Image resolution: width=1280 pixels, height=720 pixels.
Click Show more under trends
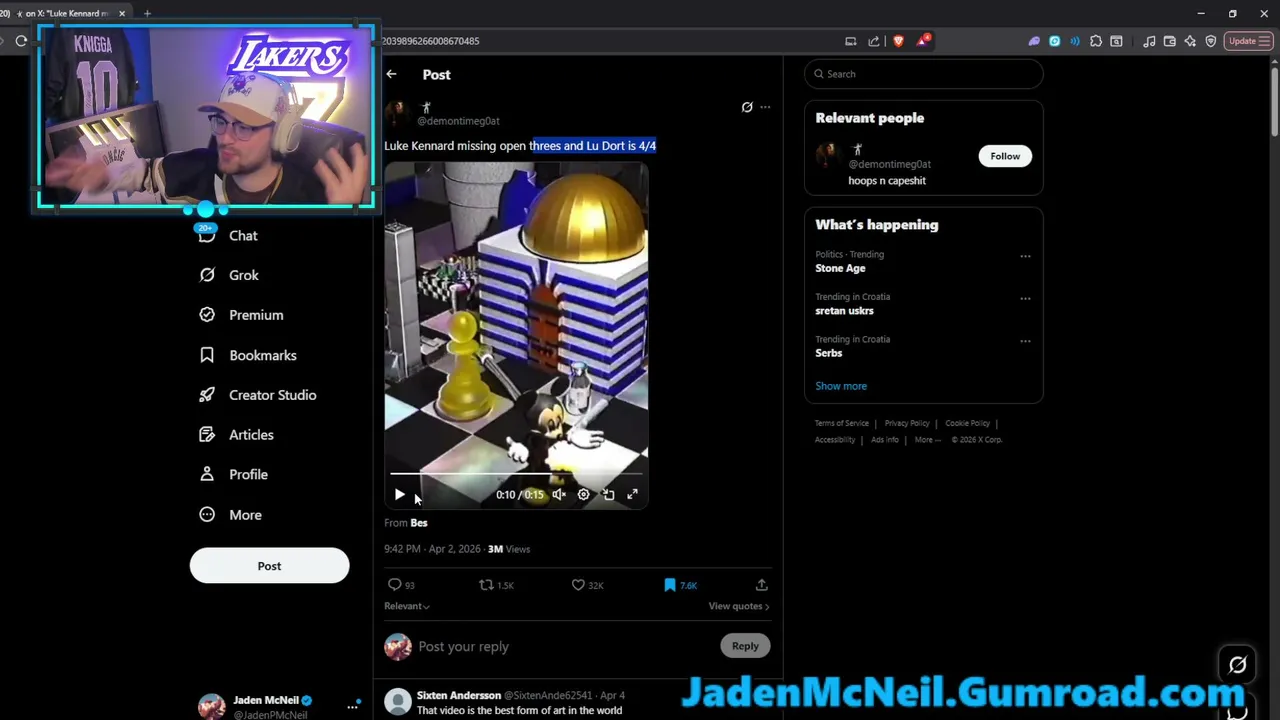click(x=841, y=386)
